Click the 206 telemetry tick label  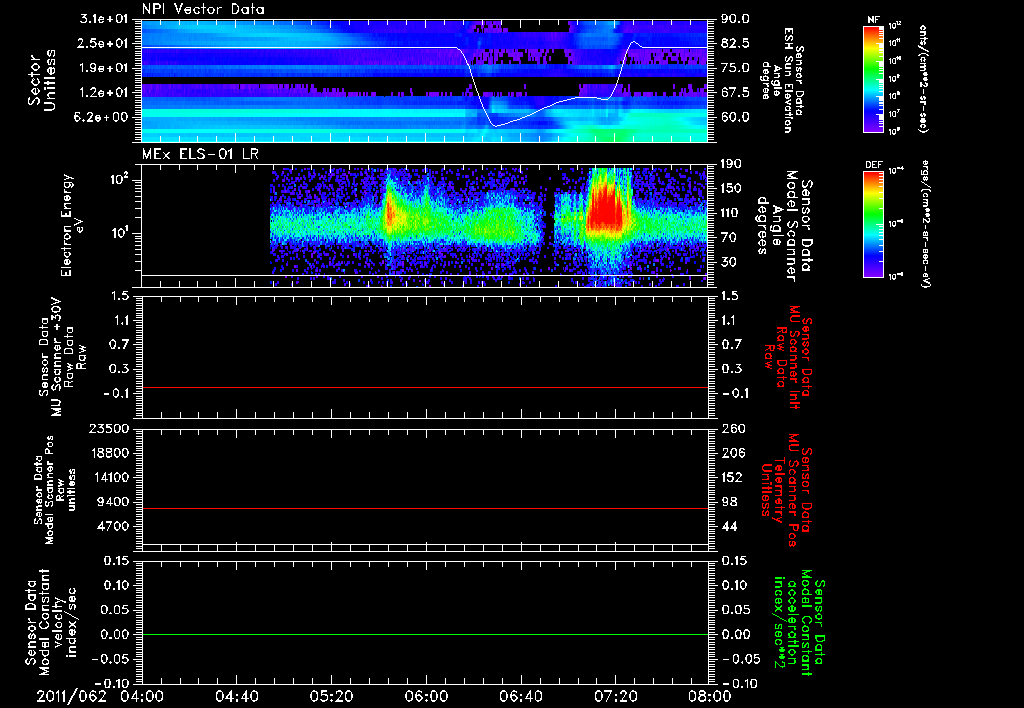click(733, 453)
